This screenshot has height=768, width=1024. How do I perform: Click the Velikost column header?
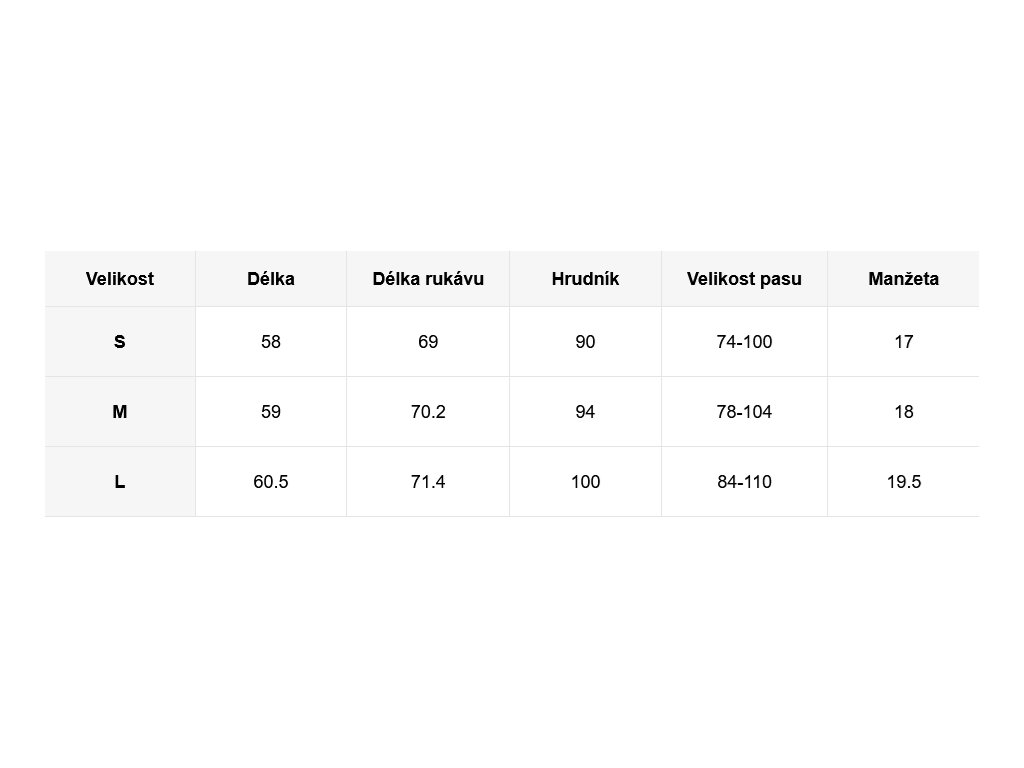pos(120,279)
